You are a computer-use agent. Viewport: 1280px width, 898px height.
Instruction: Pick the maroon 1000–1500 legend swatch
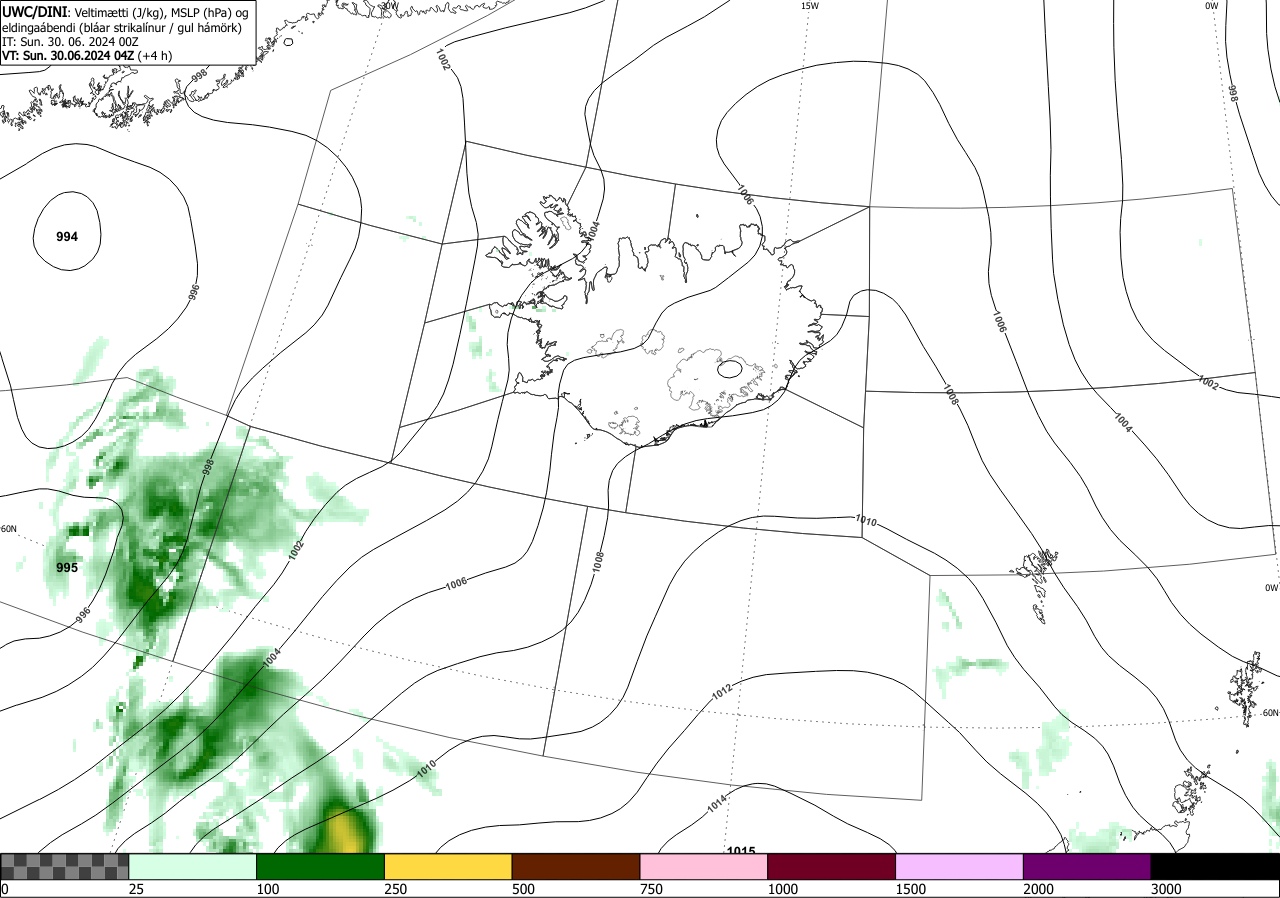click(x=831, y=867)
